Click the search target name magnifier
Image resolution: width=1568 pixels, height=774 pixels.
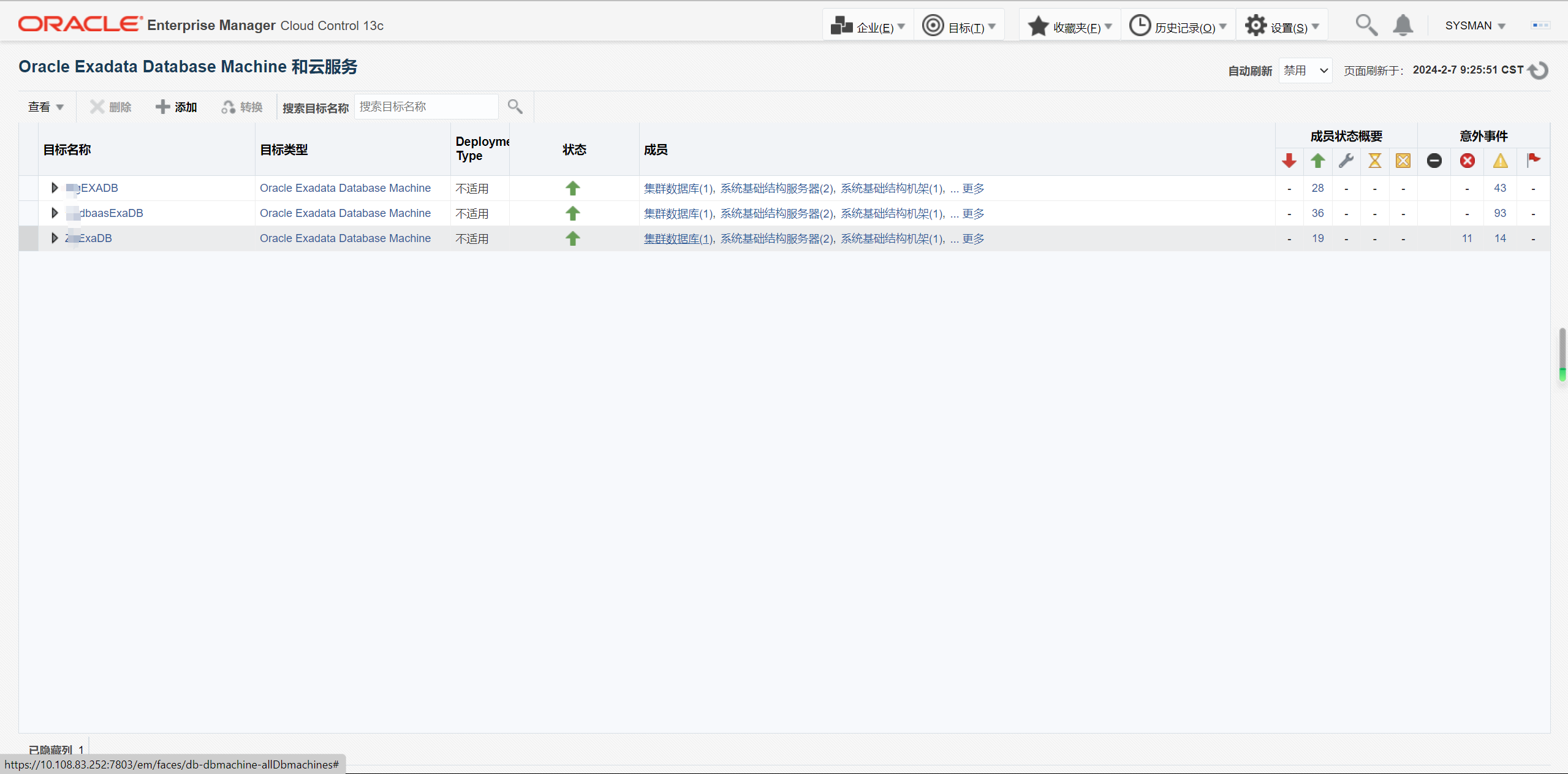click(x=515, y=107)
